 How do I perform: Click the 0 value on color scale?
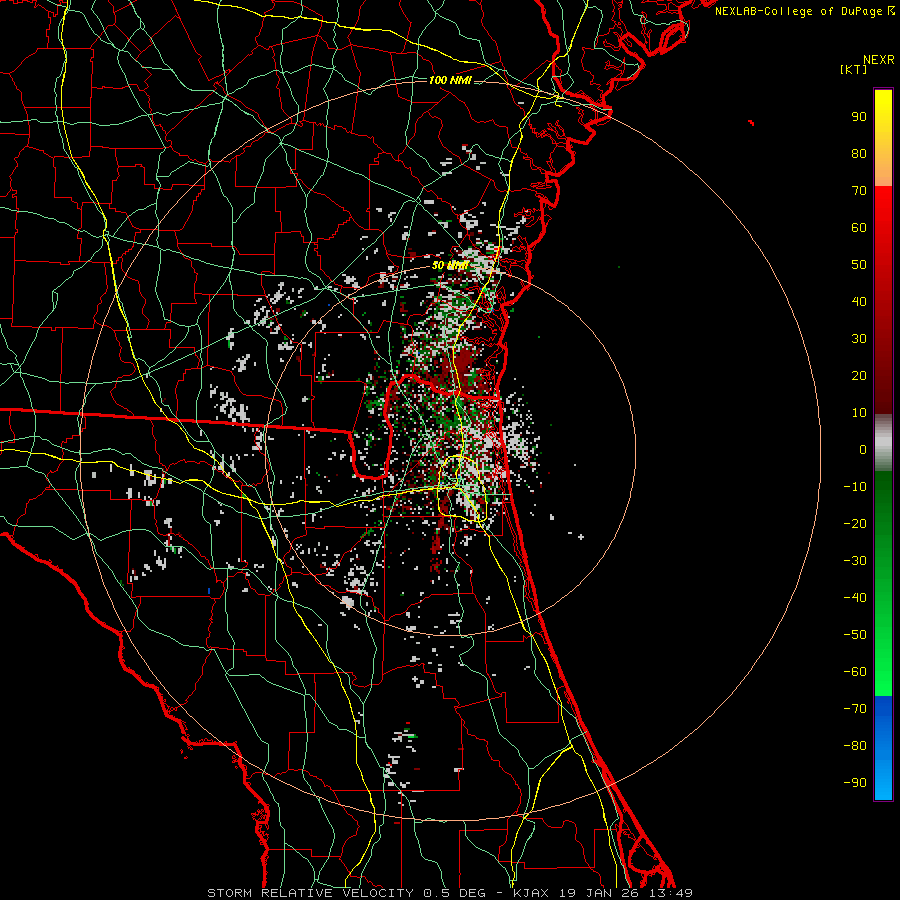(863, 449)
